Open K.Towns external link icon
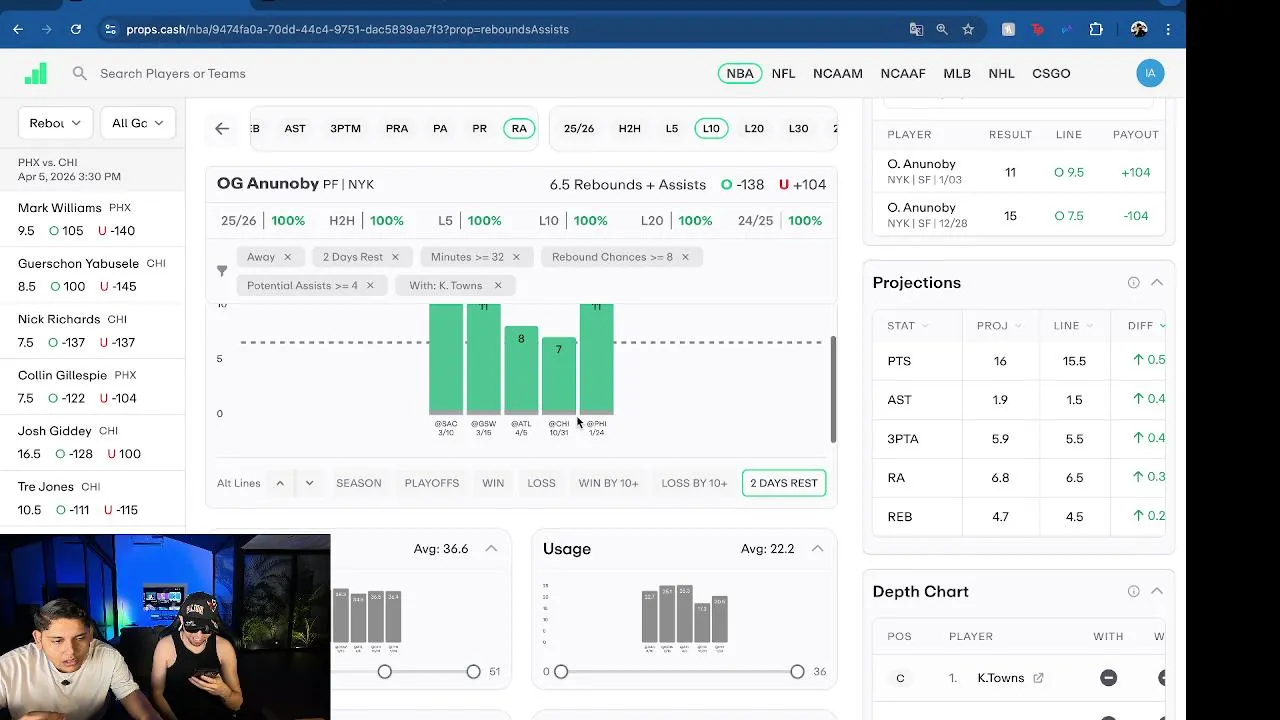 1038,678
